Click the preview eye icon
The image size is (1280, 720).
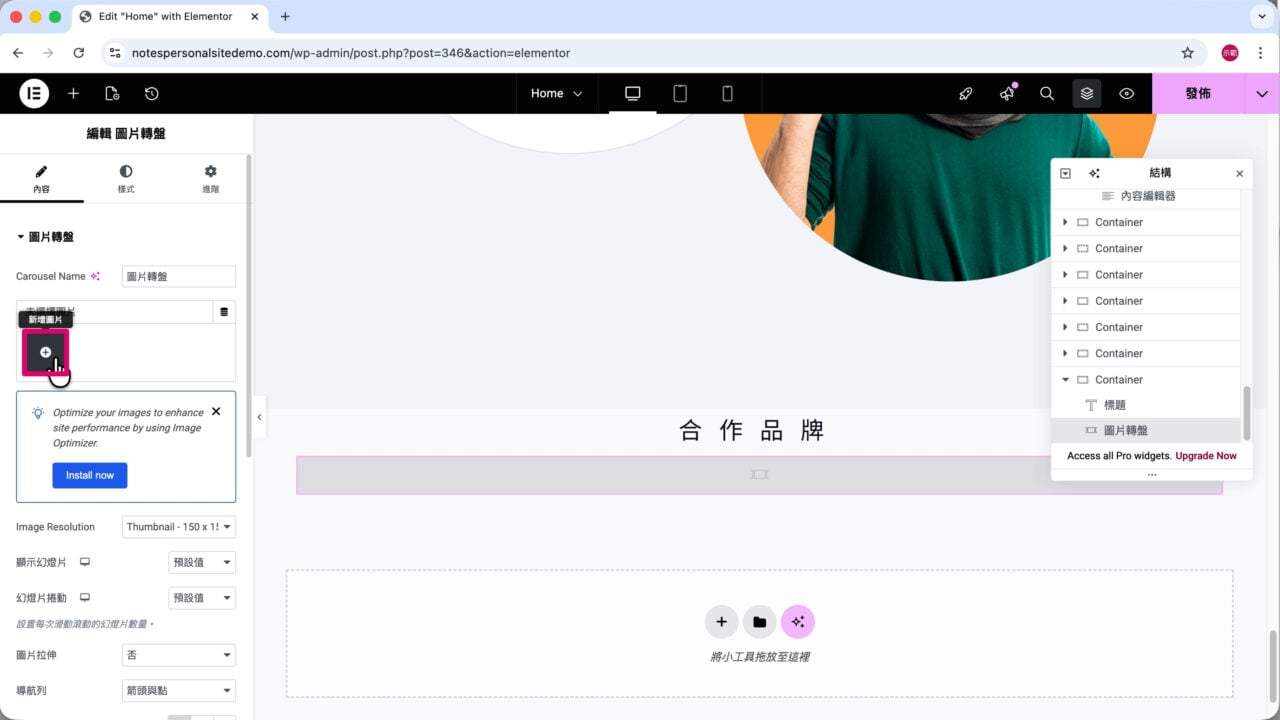pos(1127,93)
